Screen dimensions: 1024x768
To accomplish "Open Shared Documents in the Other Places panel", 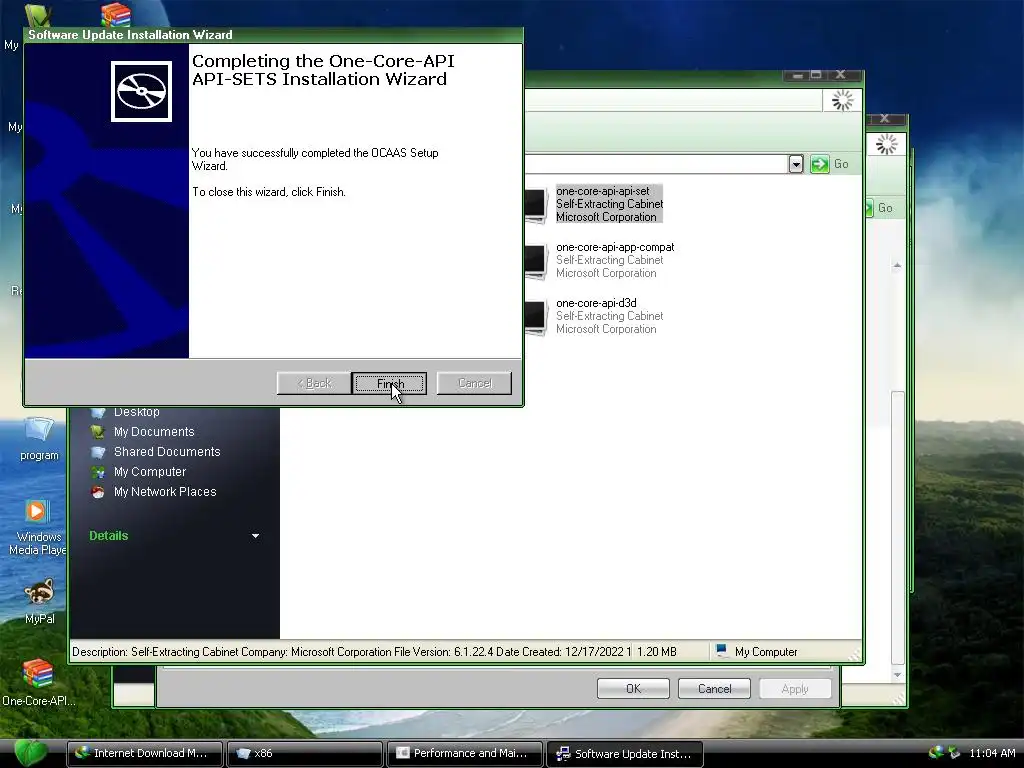I will [167, 452].
